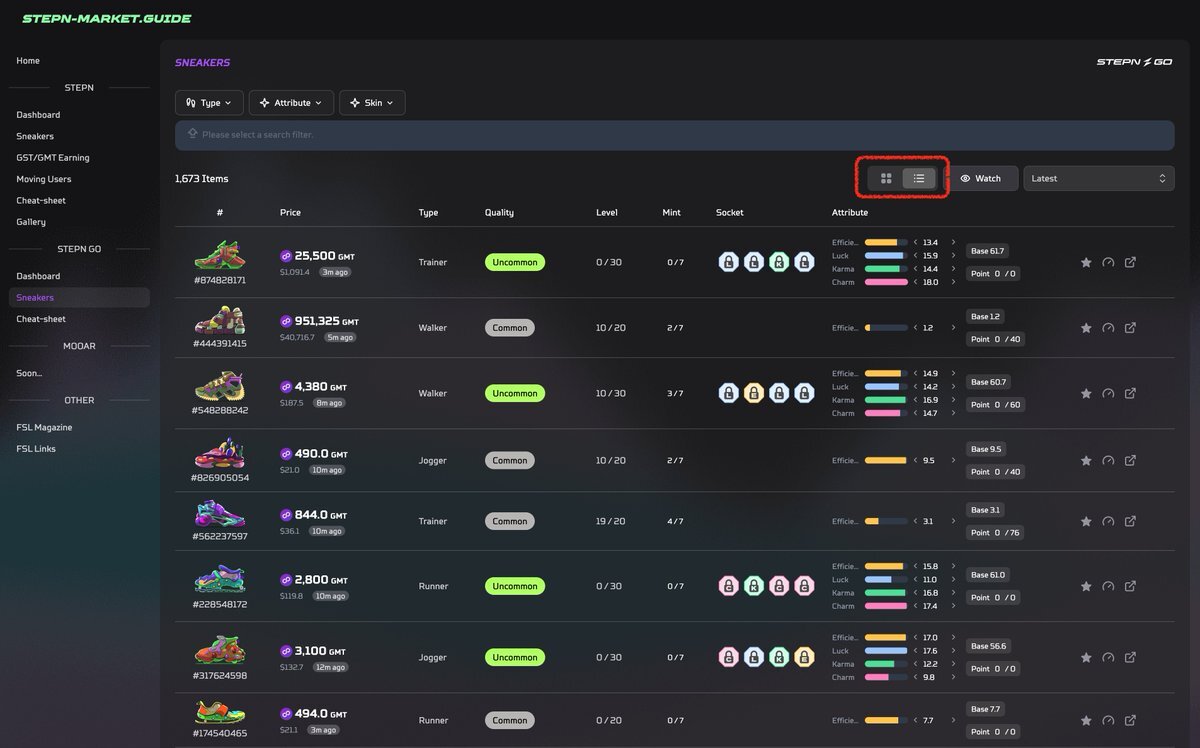Image resolution: width=1200 pixels, height=748 pixels.
Task: Open the Skin filter dropdown
Action: [x=372, y=103]
